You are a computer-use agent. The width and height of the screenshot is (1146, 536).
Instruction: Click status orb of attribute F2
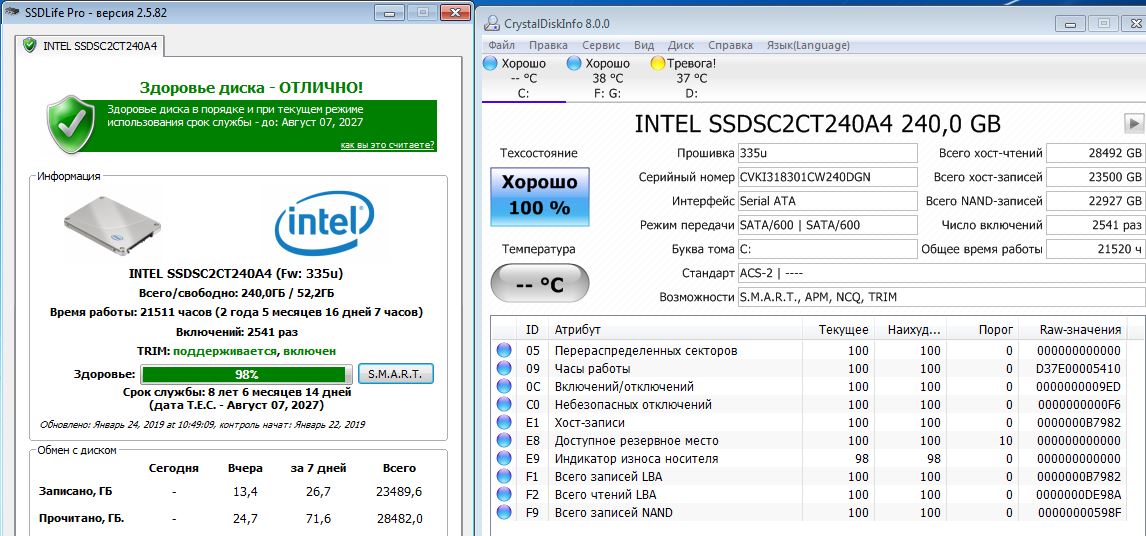[504, 494]
